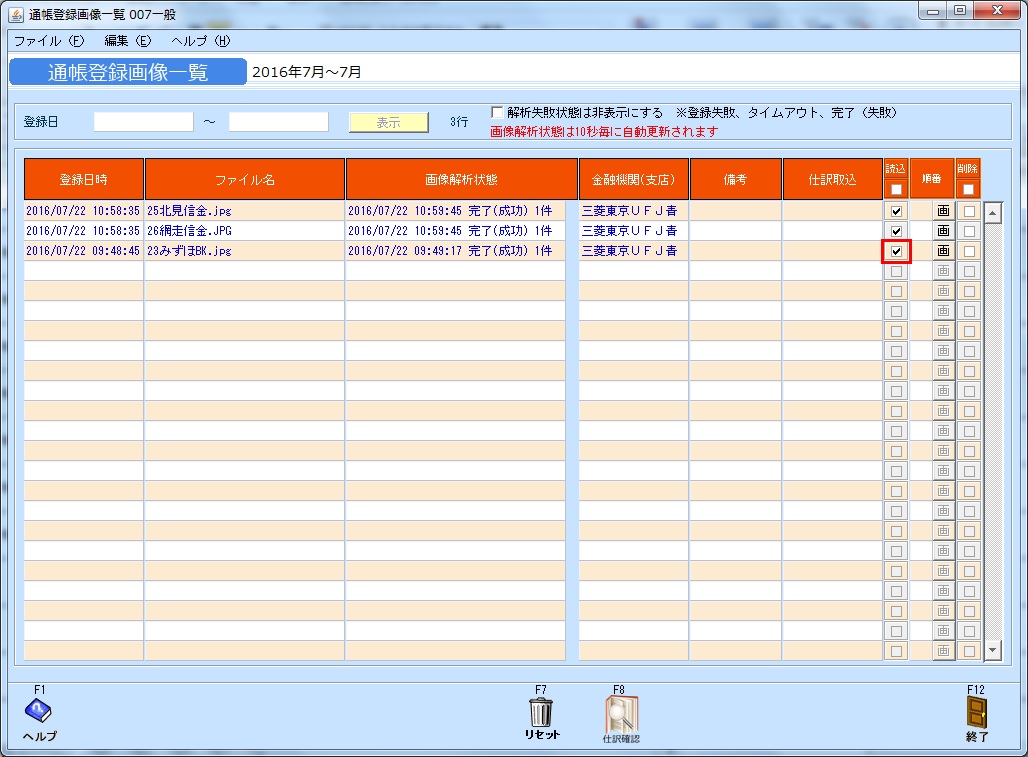Viewport: 1028px width, 757px height.
Task: Open the 順番 画 button for 23みずほBK.jpg
Action: (x=942, y=251)
